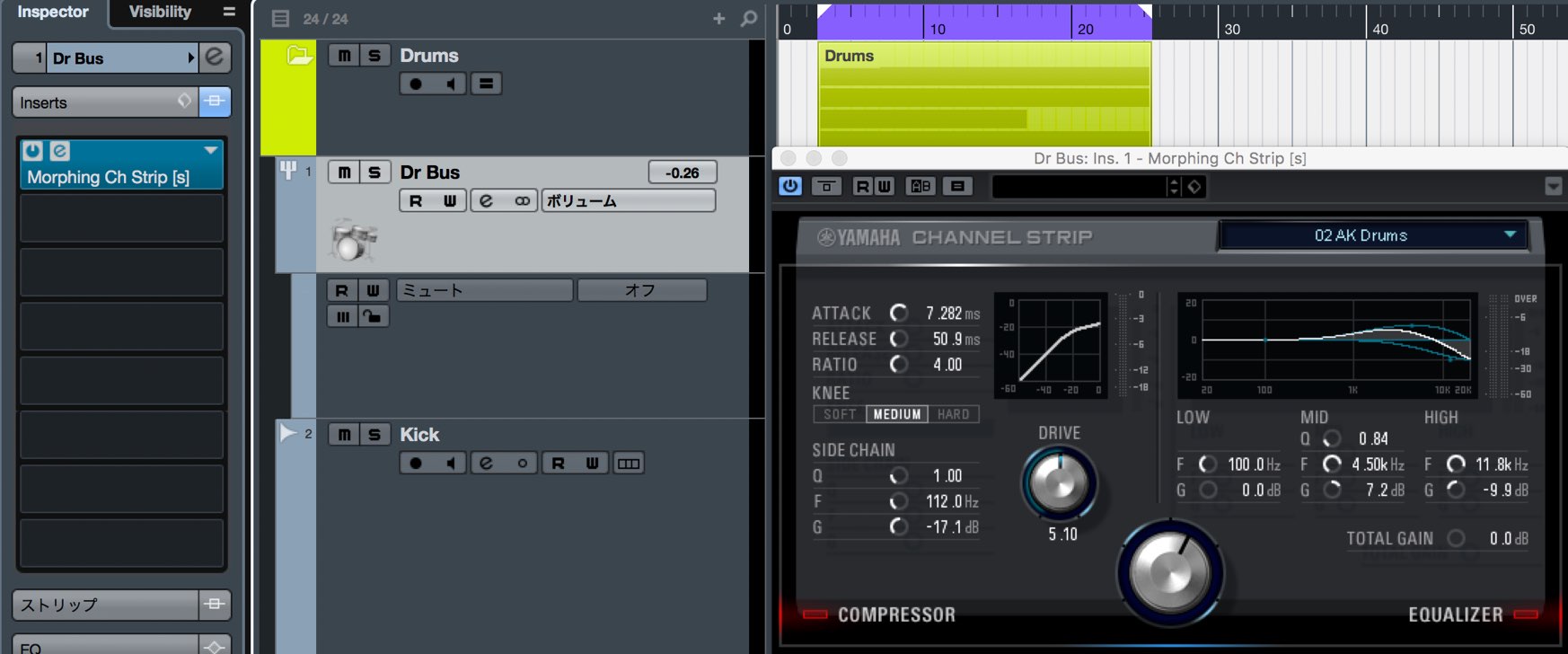Viewport: 1568px width, 654px height.
Task: Mute the Drums folder track
Action: click(x=344, y=55)
